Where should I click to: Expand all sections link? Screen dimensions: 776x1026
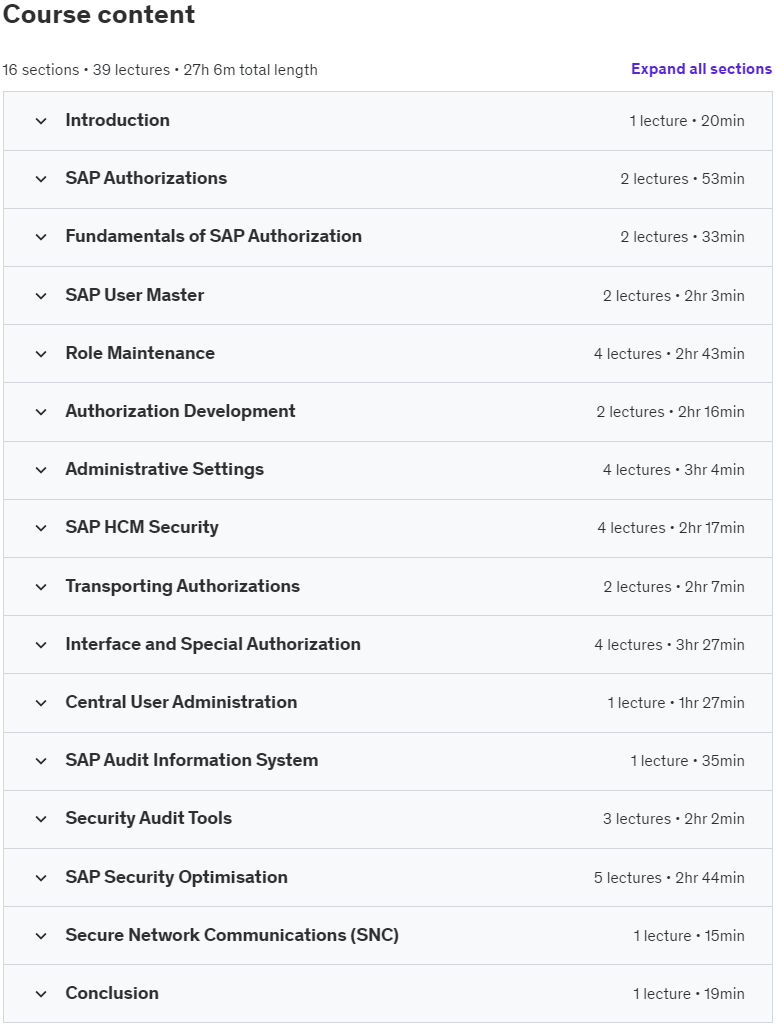(x=701, y=69)
